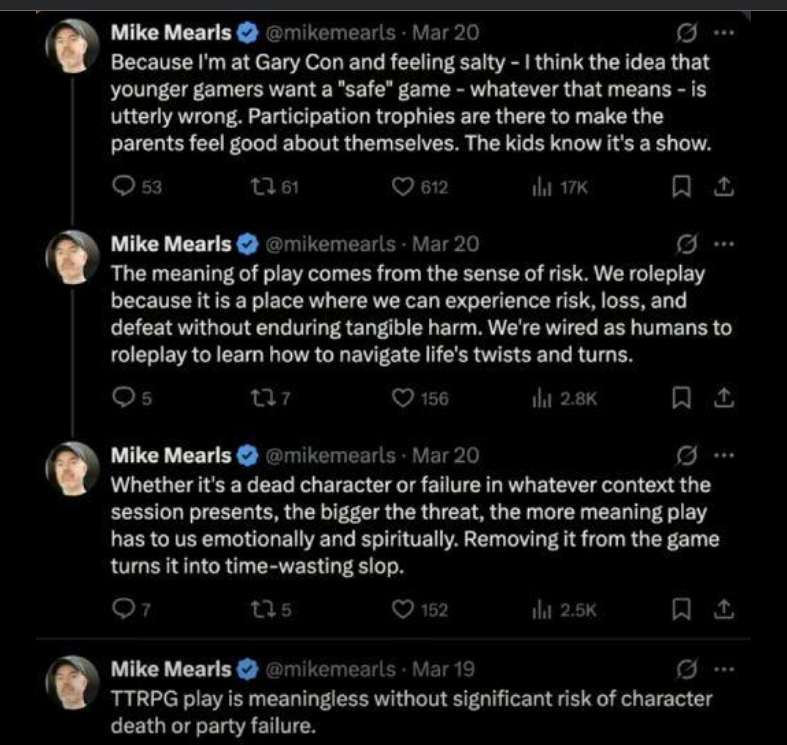Open @mikemearls handle on the first tweet
This screenshot has width=787, height=745.
(330, 33)
